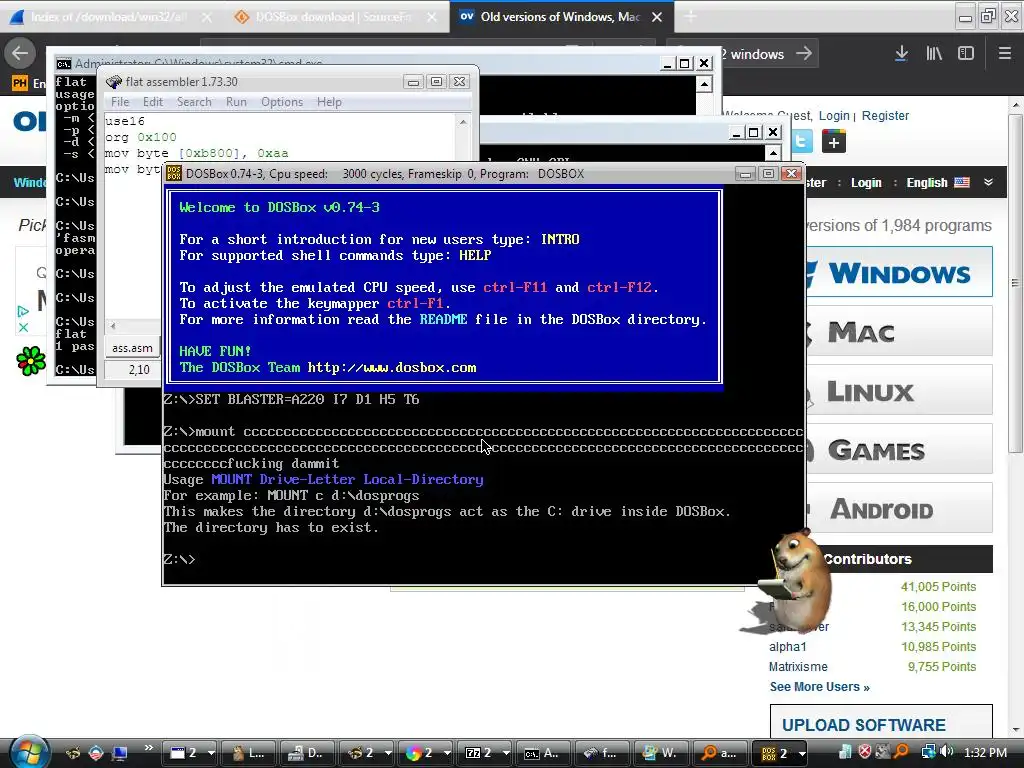Open the Mac category button
The image size is (1024, 768).
899,332
